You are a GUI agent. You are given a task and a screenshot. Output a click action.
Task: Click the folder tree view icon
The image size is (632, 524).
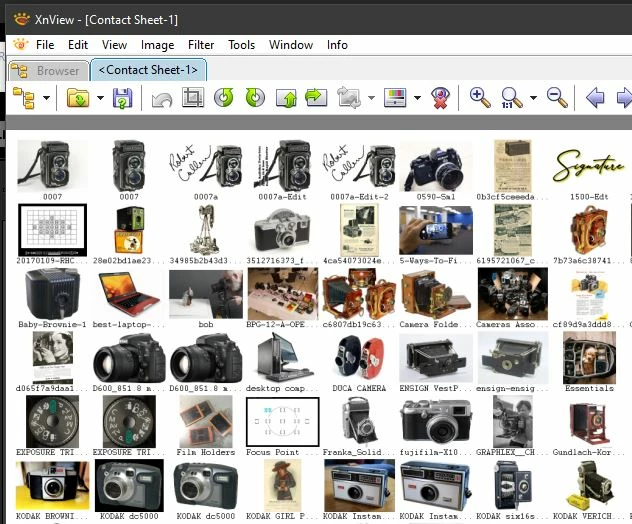coord(23,98)
